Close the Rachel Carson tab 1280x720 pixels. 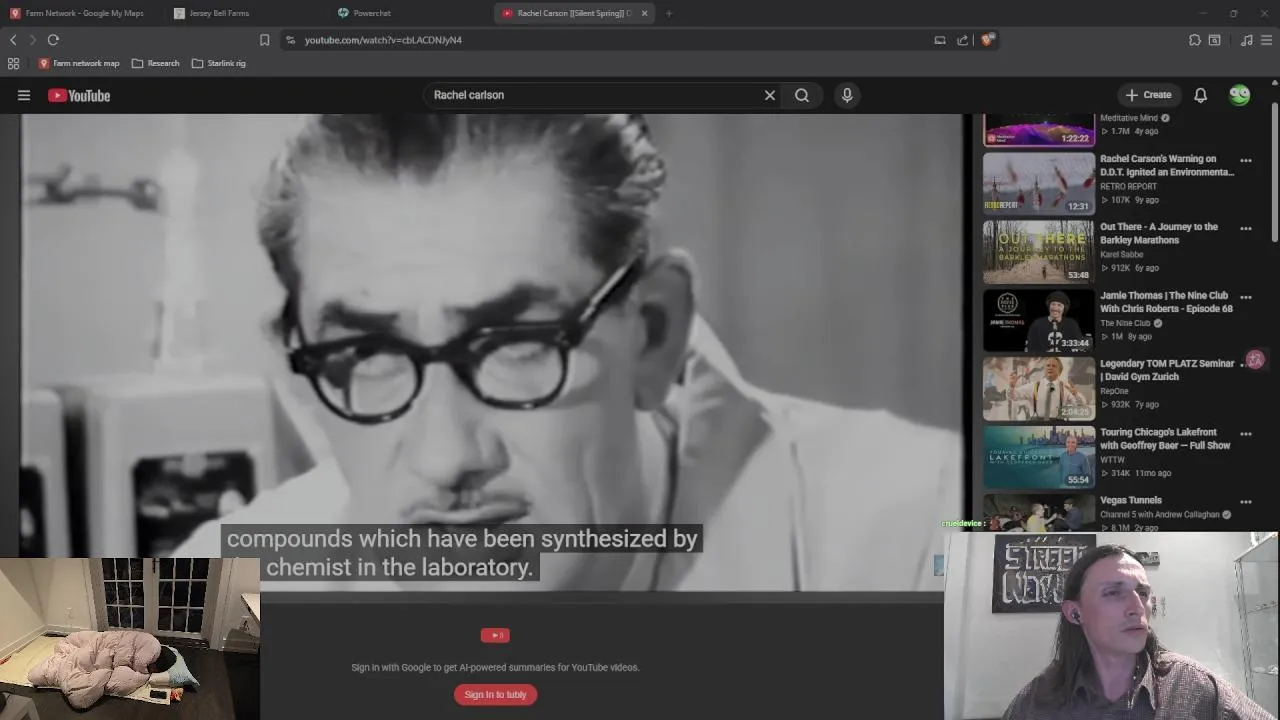(644, 13)
